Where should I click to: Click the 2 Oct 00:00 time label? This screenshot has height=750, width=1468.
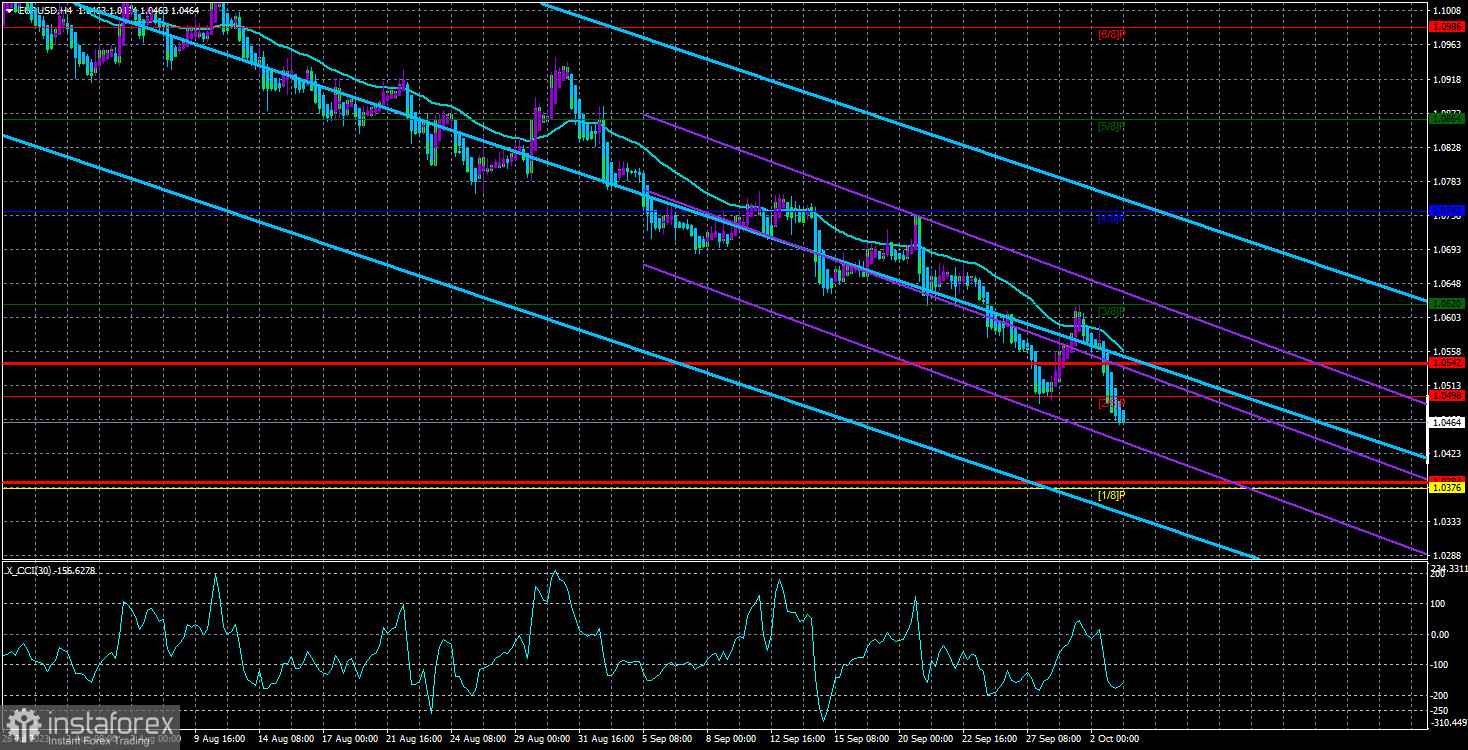[1113, 740]
